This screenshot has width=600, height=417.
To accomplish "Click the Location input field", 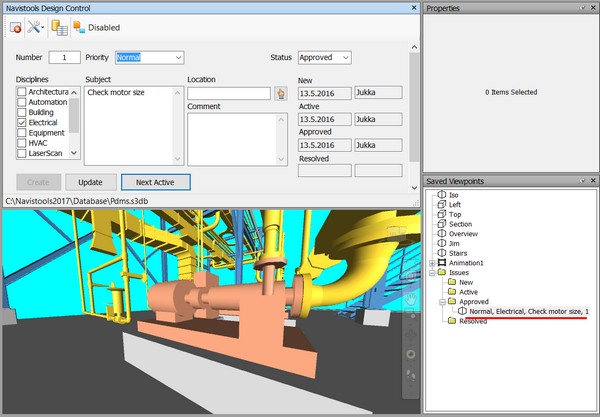I will tap(229, 93).
